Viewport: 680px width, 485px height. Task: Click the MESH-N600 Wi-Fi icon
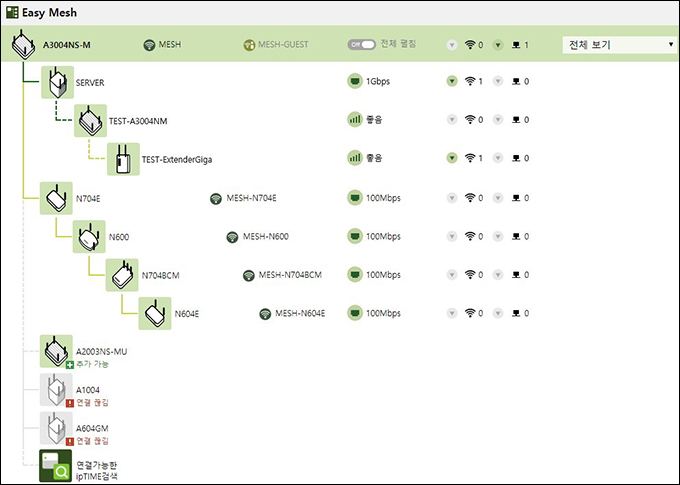tap(232, 237)
